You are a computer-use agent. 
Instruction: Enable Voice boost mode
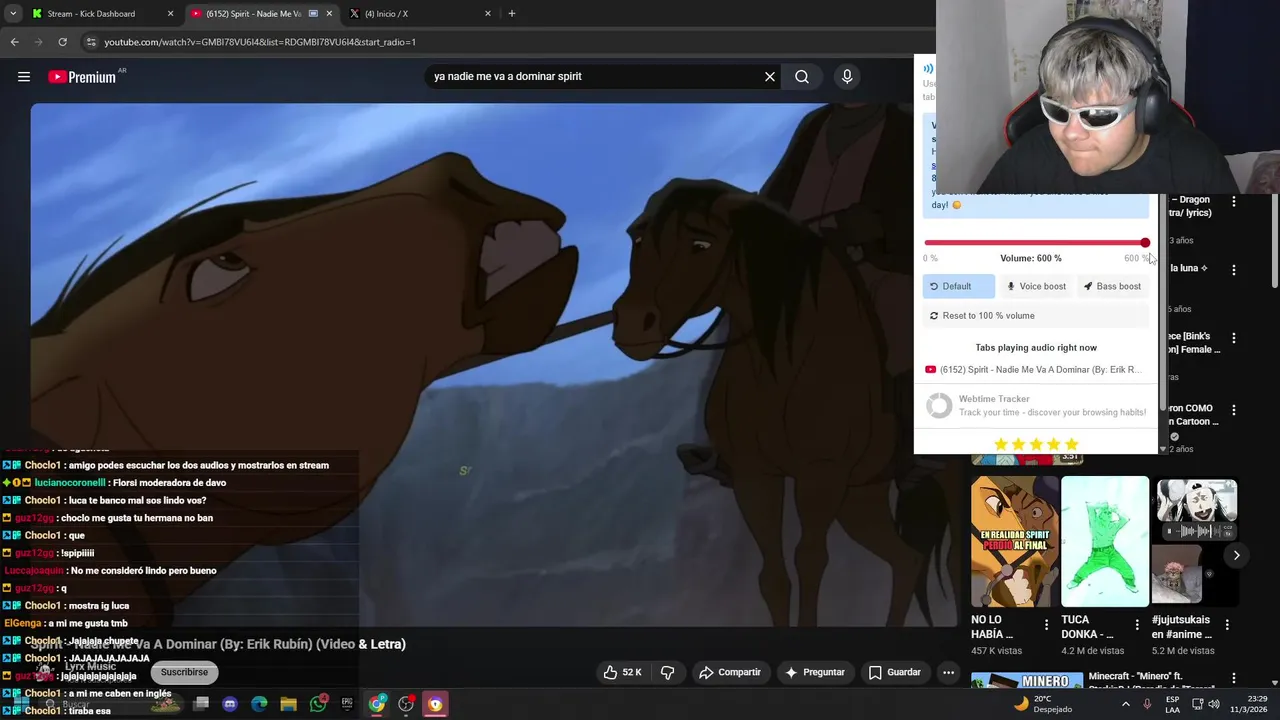(1036, 286)
